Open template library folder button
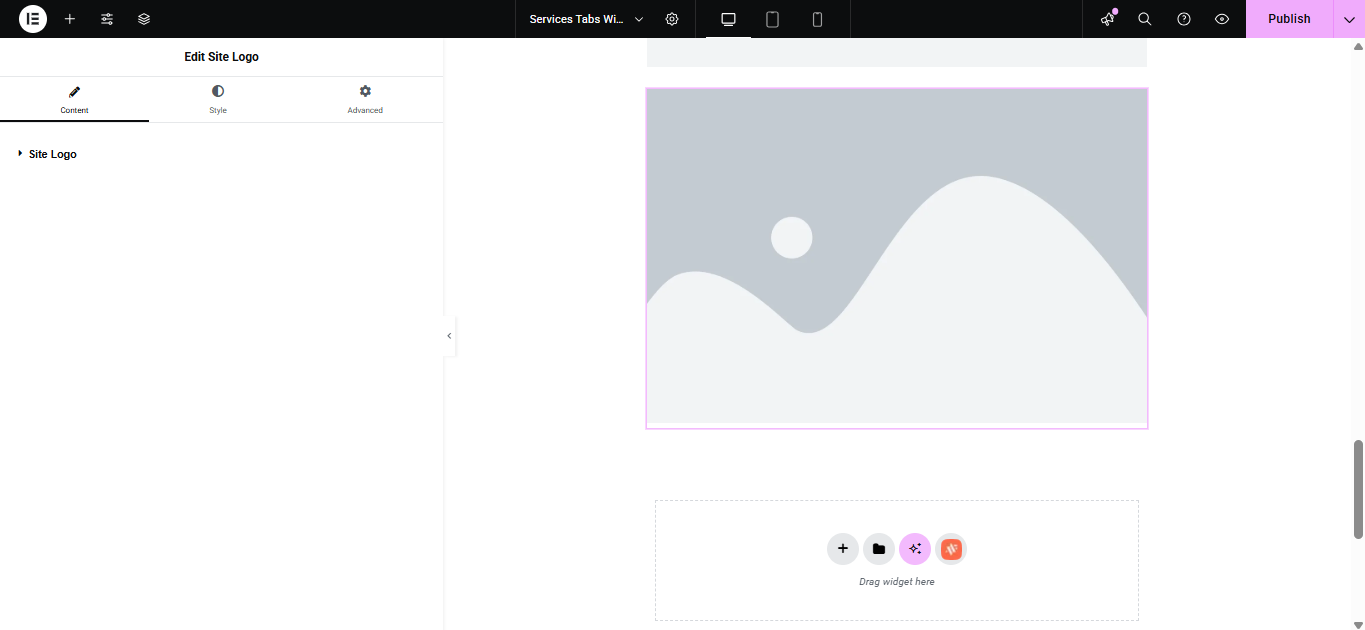The width and height of the screenshot is (1365, 630). [x=879, y=548]
